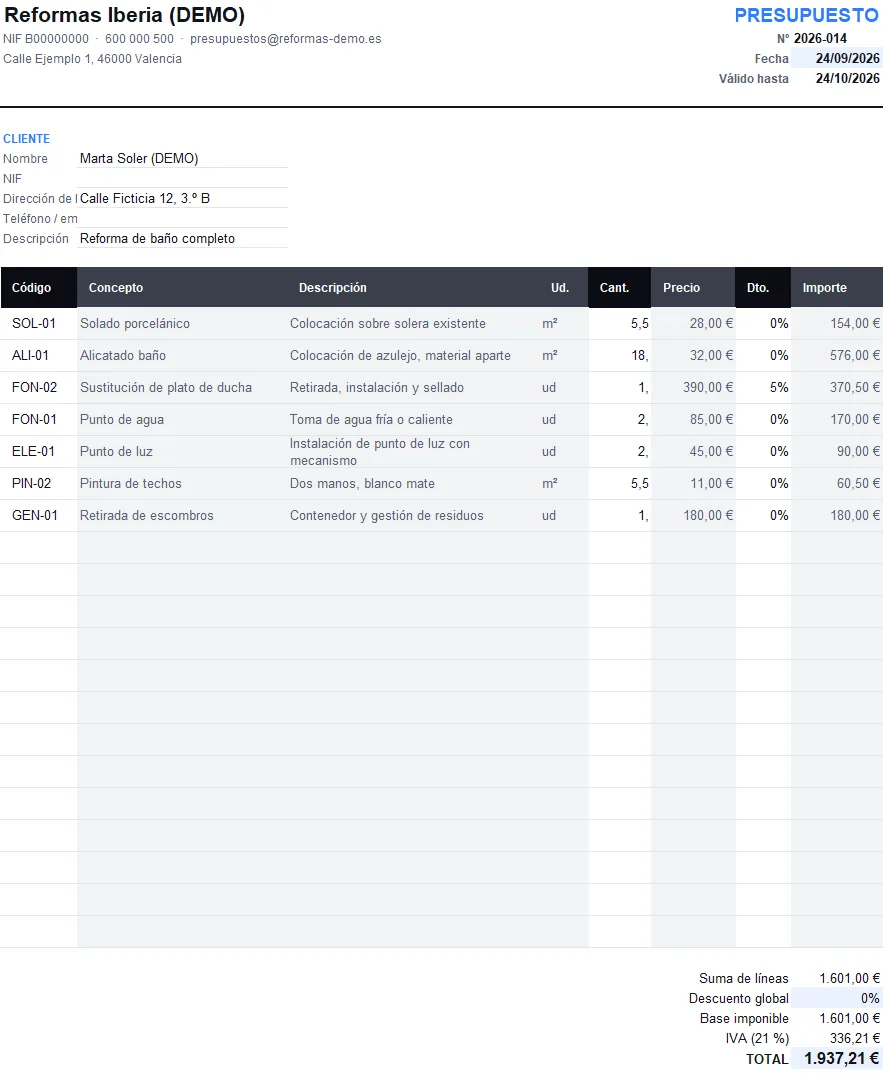This screenshot has height=1089, width=883.
Task: Select the Descripción field Reforma de baño completo
Action: [183, 239]
